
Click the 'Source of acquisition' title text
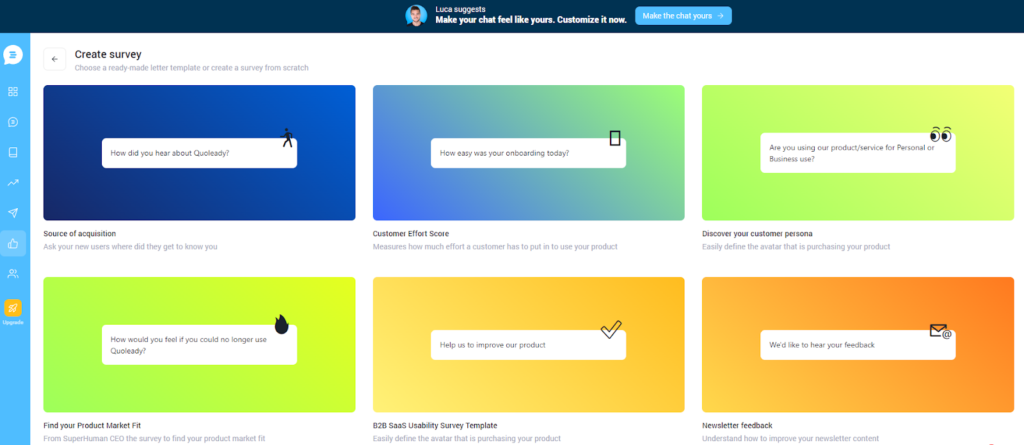(x=80, y=233)
